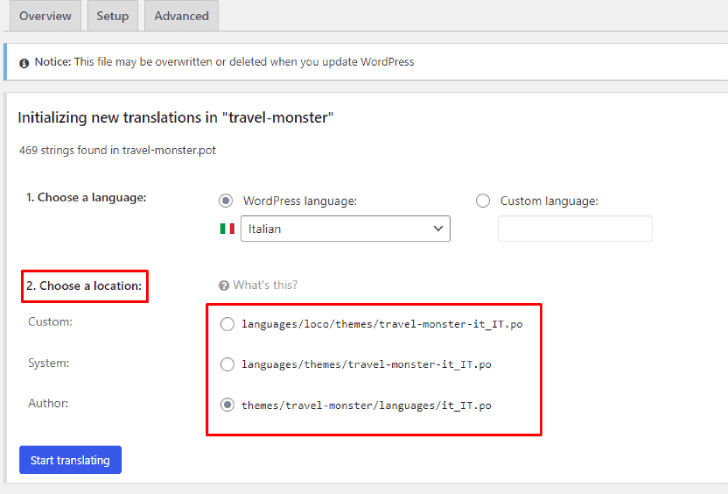Open the What's this? help link
Screen dimensions: 728x494
tap(265, 285)
